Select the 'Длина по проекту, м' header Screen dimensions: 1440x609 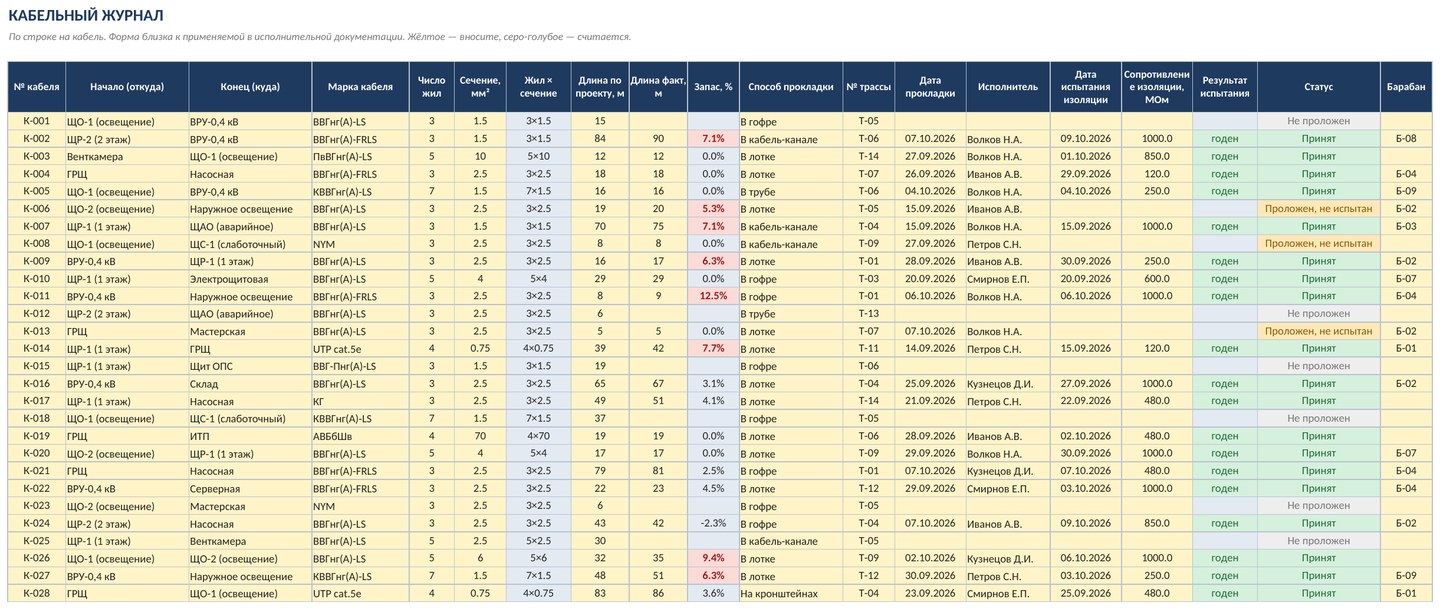[600, 87]
